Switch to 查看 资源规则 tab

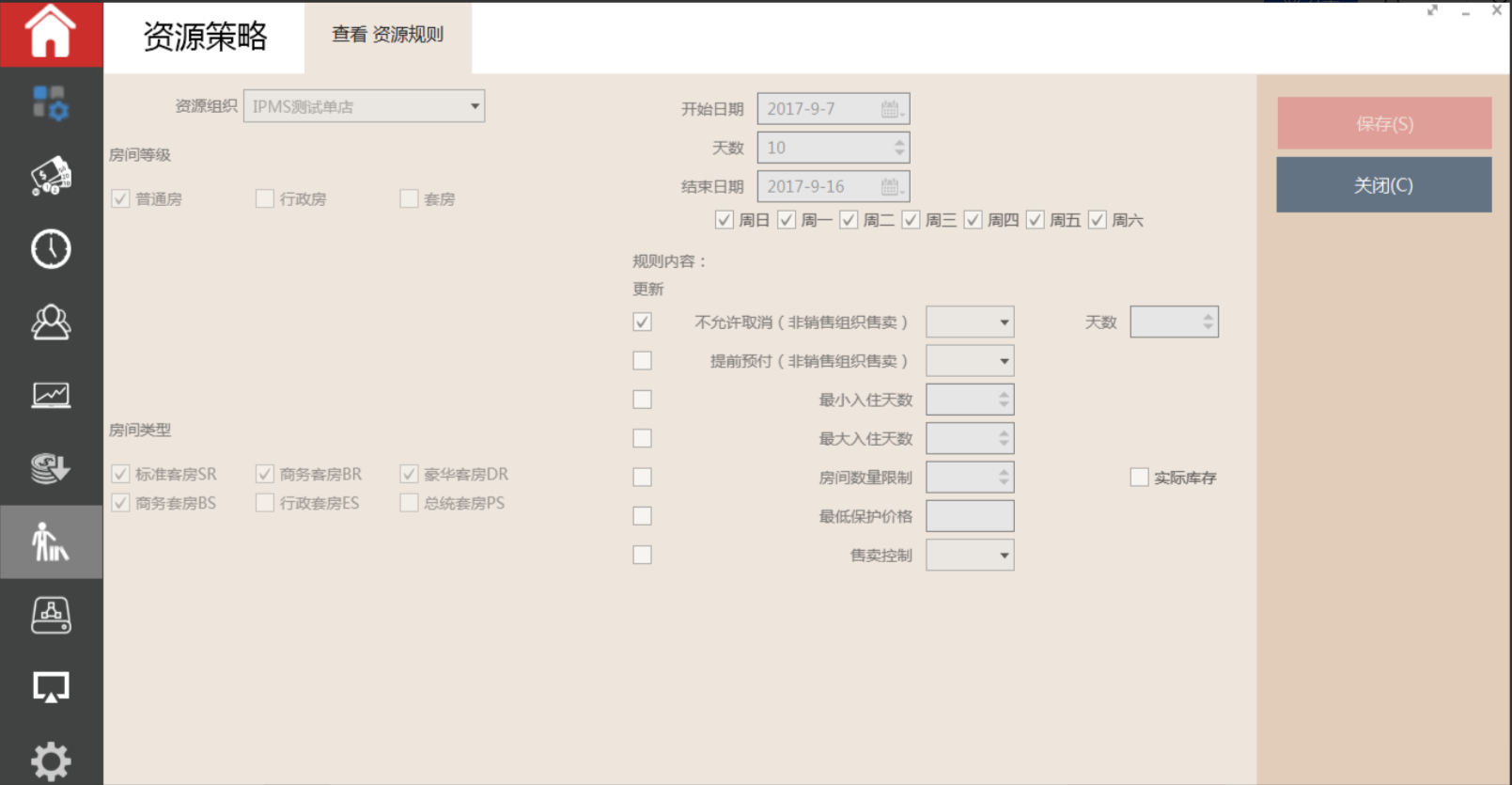[387, 35]
